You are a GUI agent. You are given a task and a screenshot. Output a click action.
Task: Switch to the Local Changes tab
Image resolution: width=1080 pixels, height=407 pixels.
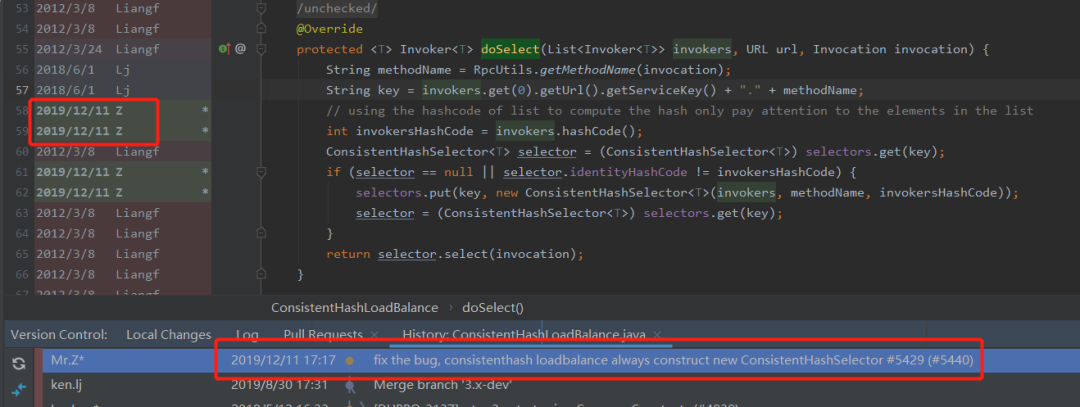(x=169, y=335)
